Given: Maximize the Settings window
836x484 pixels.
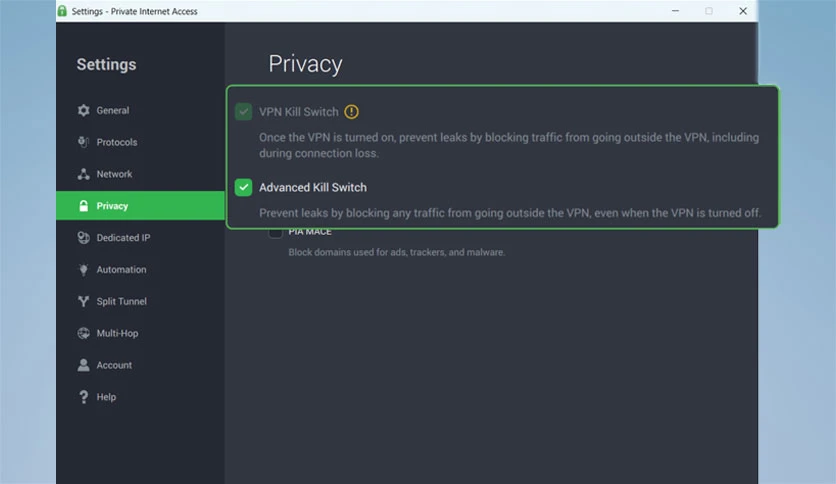Looking at the screenshot, I should point(709,11).
